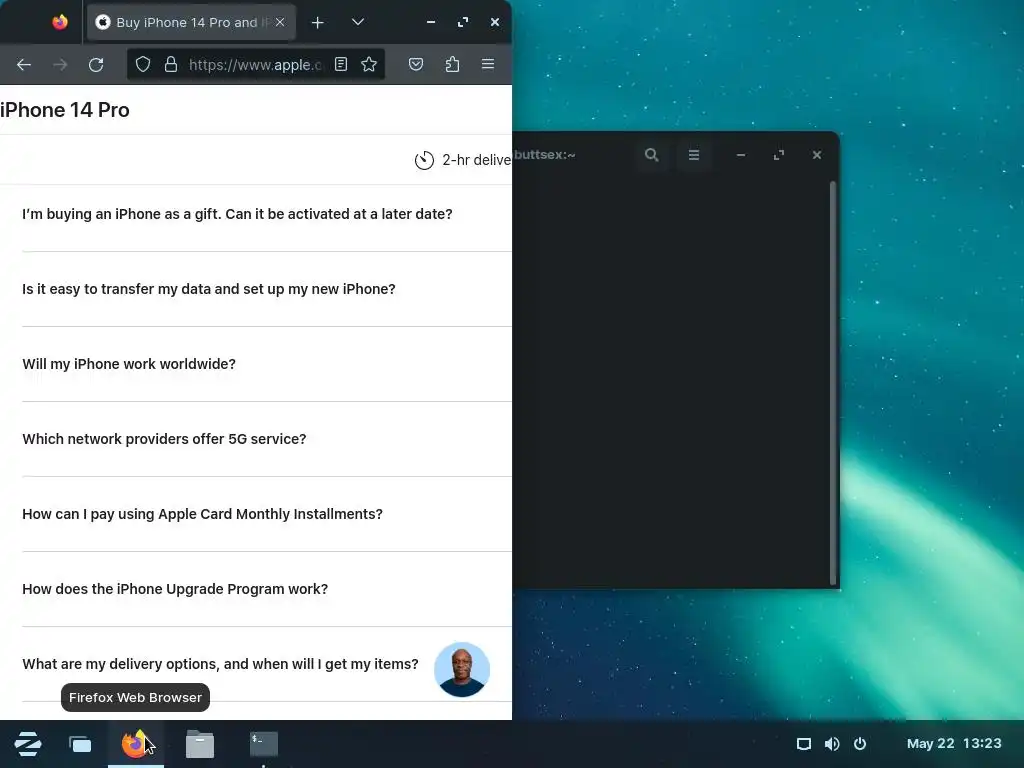The width and height of the screenshot is (1024, 768).
Task: Open a new tab with plus button
Action: 317,23
